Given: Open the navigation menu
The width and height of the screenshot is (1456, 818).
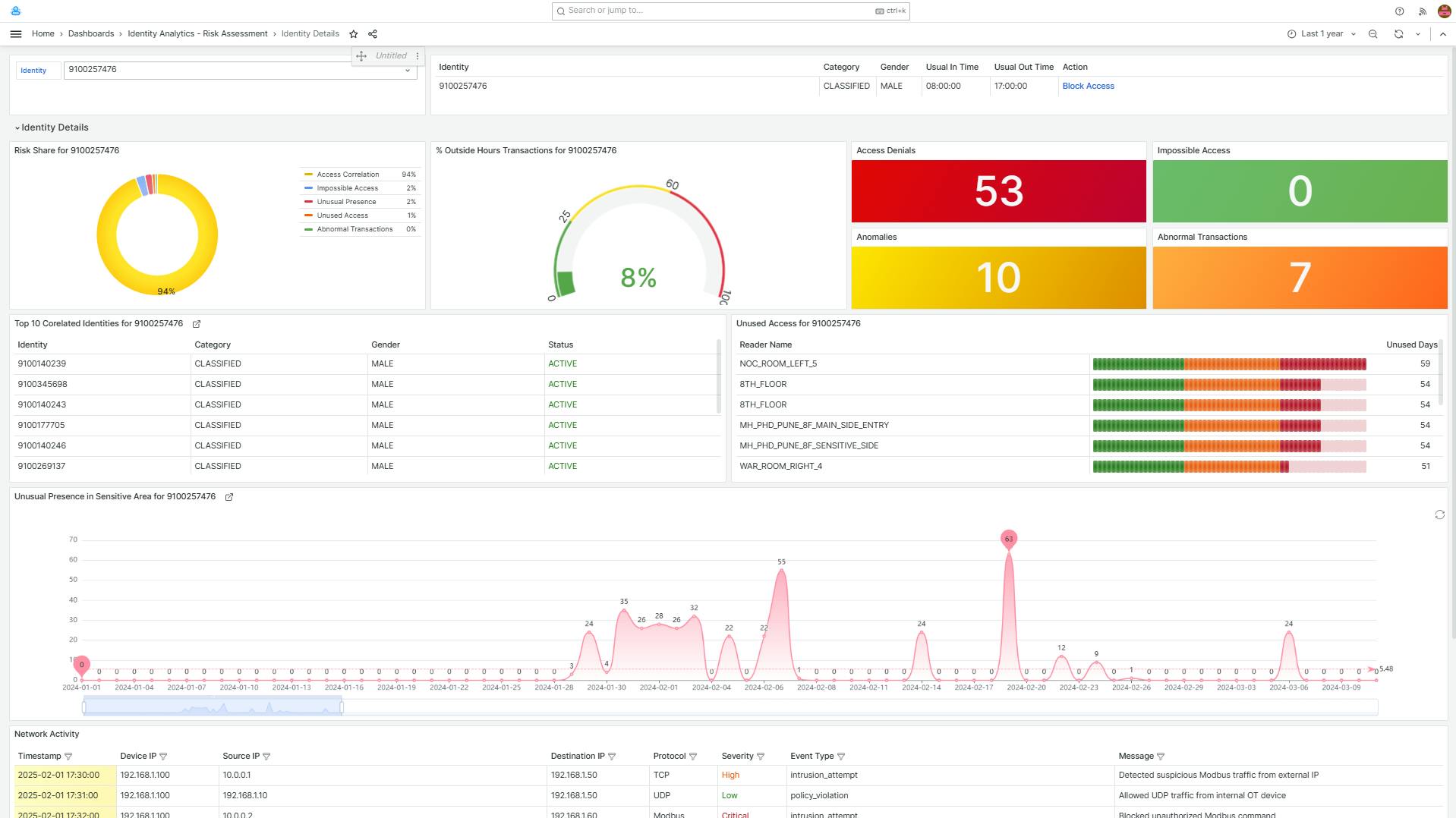Looking at the screenshot, I should click(x=15, y=33).
